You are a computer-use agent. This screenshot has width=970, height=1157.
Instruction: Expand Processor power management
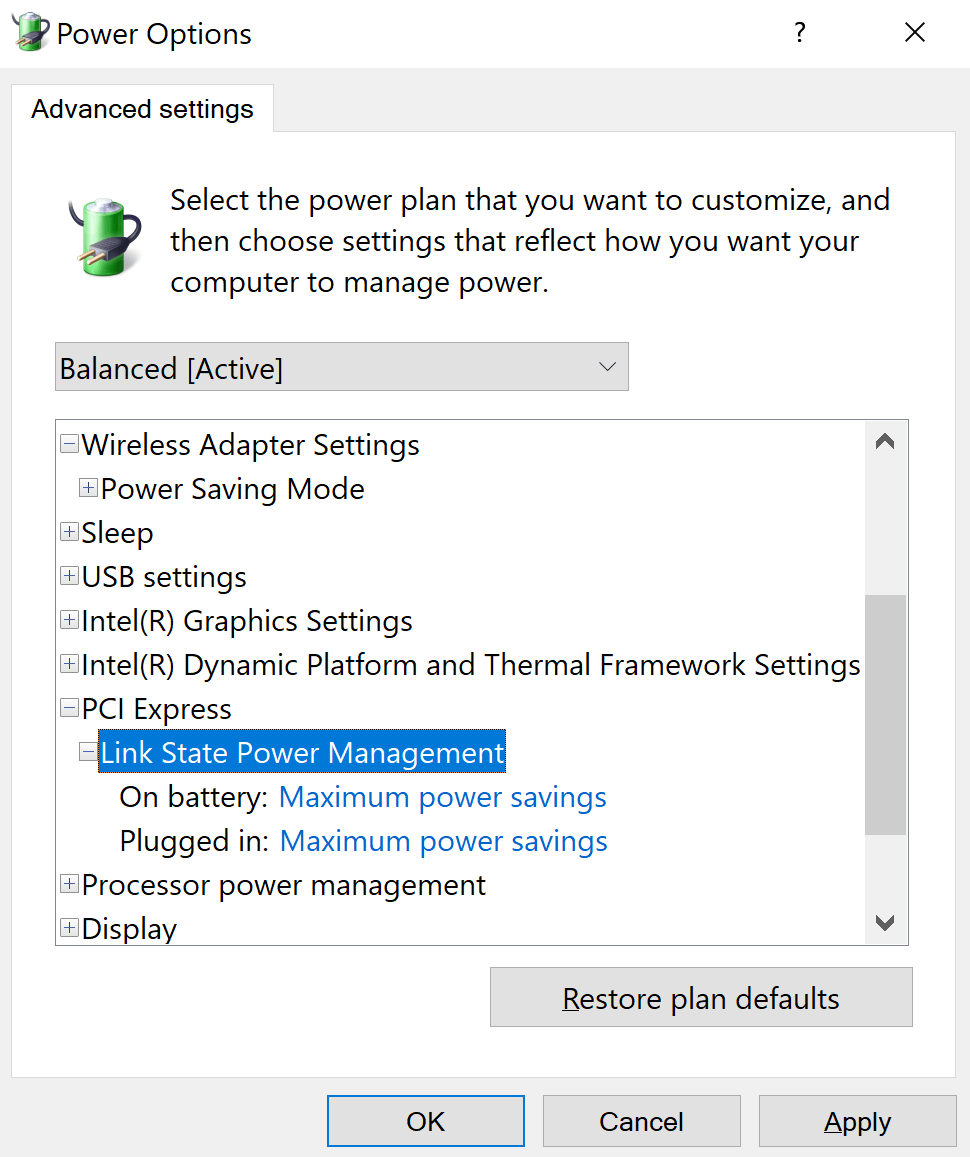(x=69, y=884)
